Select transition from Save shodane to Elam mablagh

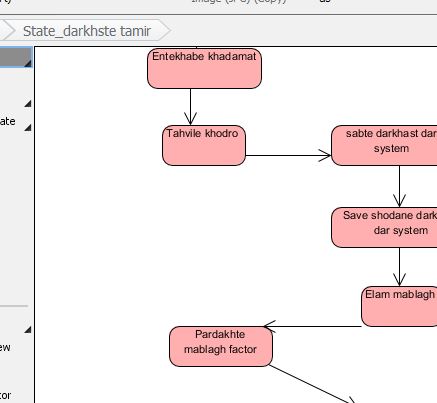(399, 267)
